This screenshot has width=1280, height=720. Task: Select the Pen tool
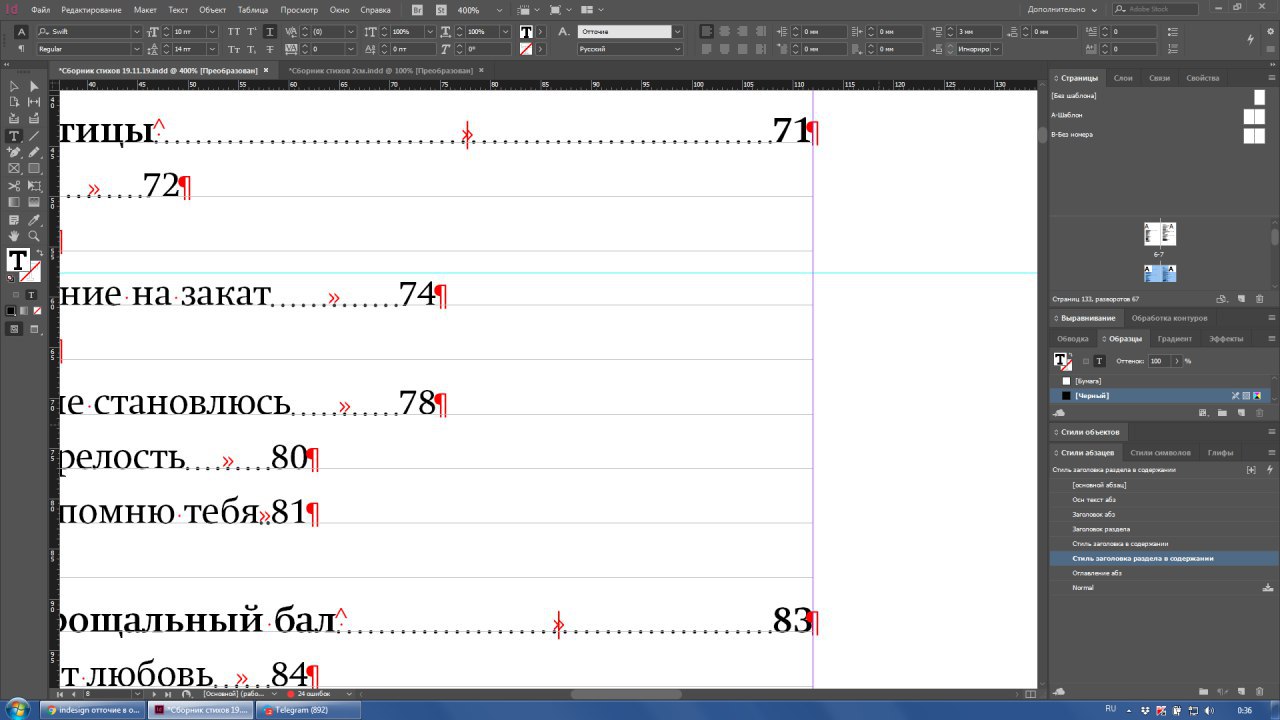(x=14, y=153)
